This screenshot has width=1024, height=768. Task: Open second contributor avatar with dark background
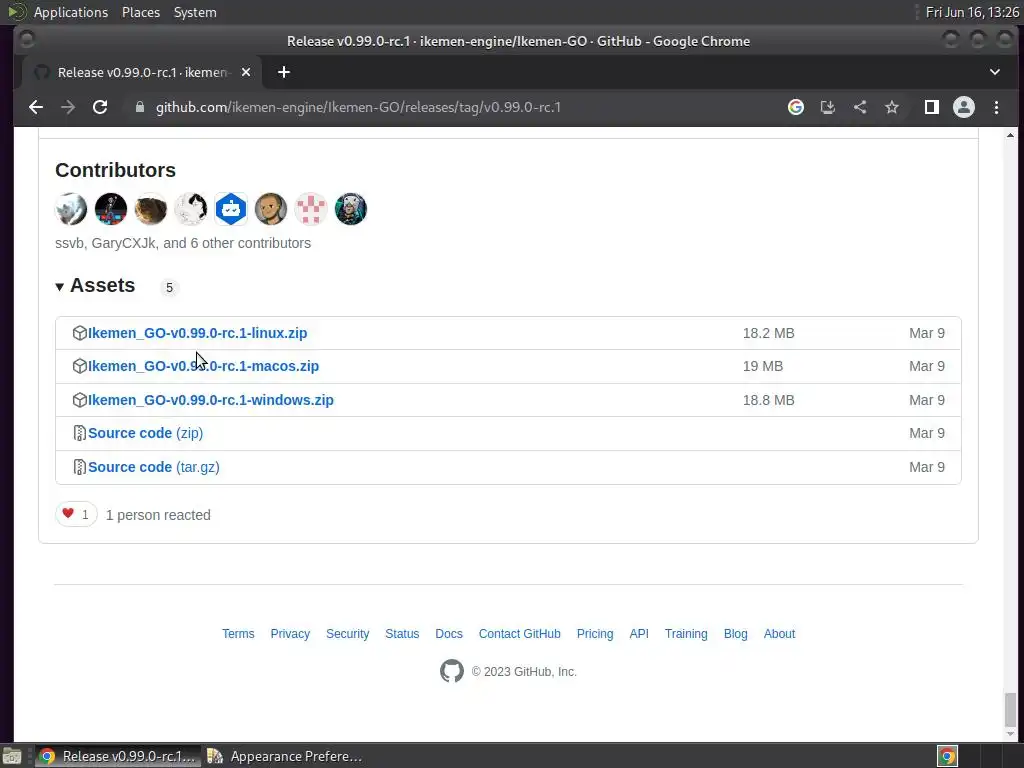(x=111, y=209)
